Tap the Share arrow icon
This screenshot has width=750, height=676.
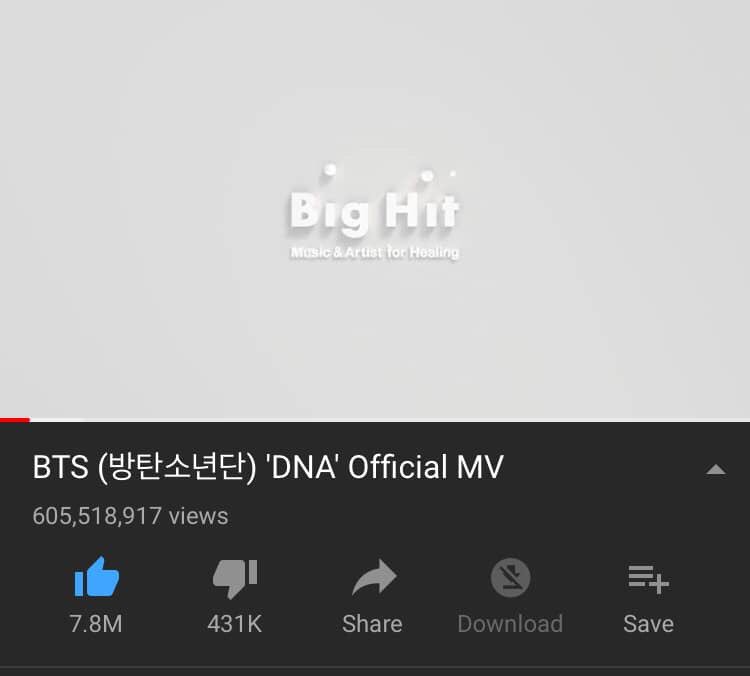point(374,577)
